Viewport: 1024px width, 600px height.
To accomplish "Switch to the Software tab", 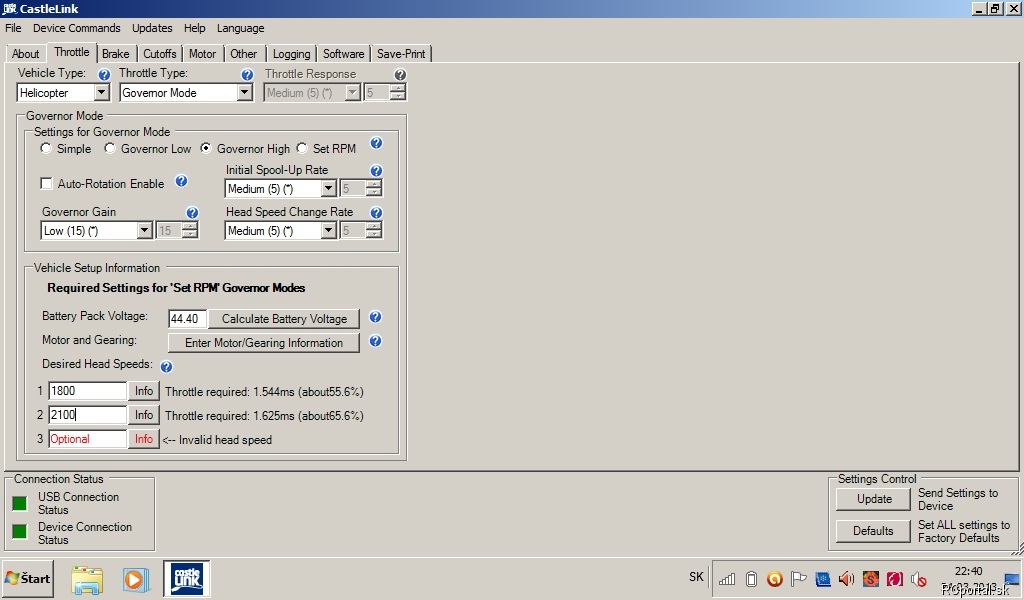I will [344, 54].
